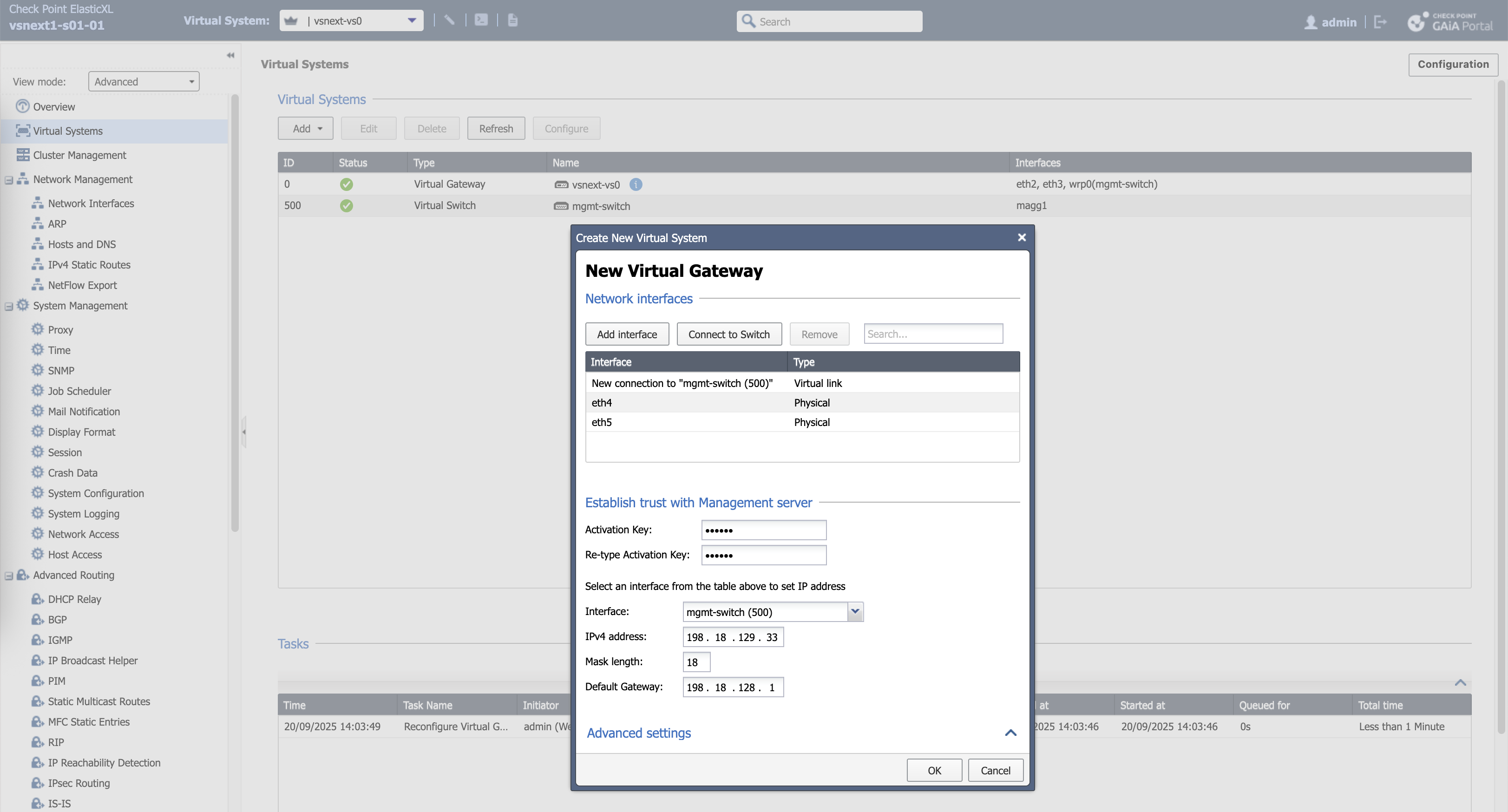Open IPv4 Static Routes page
Screen dimensions: 1508x812
click(x=89, y=265)
